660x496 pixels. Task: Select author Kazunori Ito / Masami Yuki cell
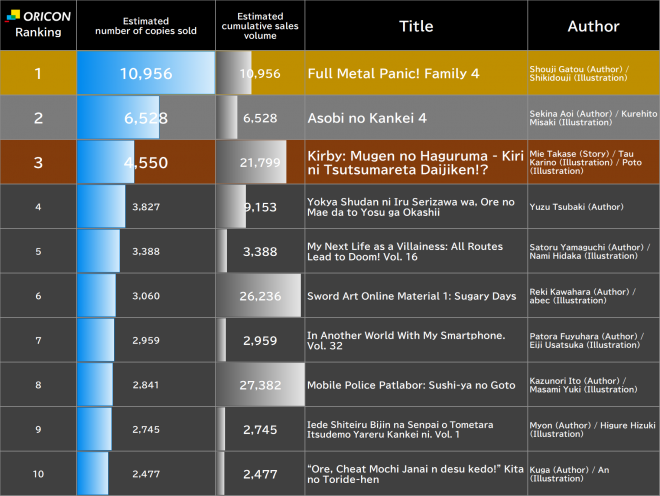coord(593,385)
